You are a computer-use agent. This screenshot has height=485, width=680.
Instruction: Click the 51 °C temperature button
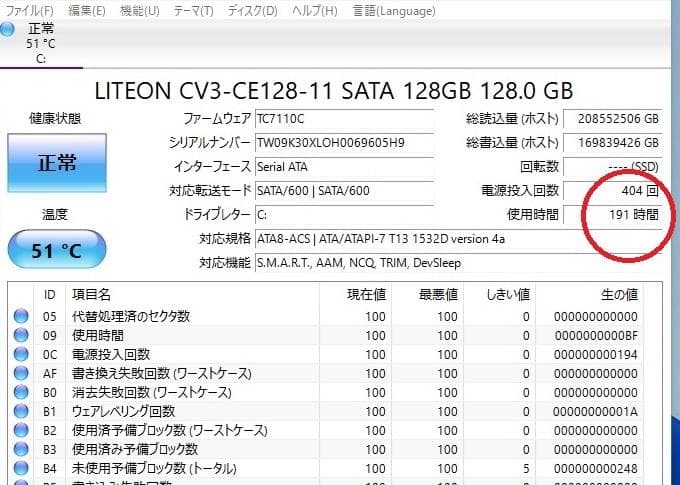[x=57, y=250]
